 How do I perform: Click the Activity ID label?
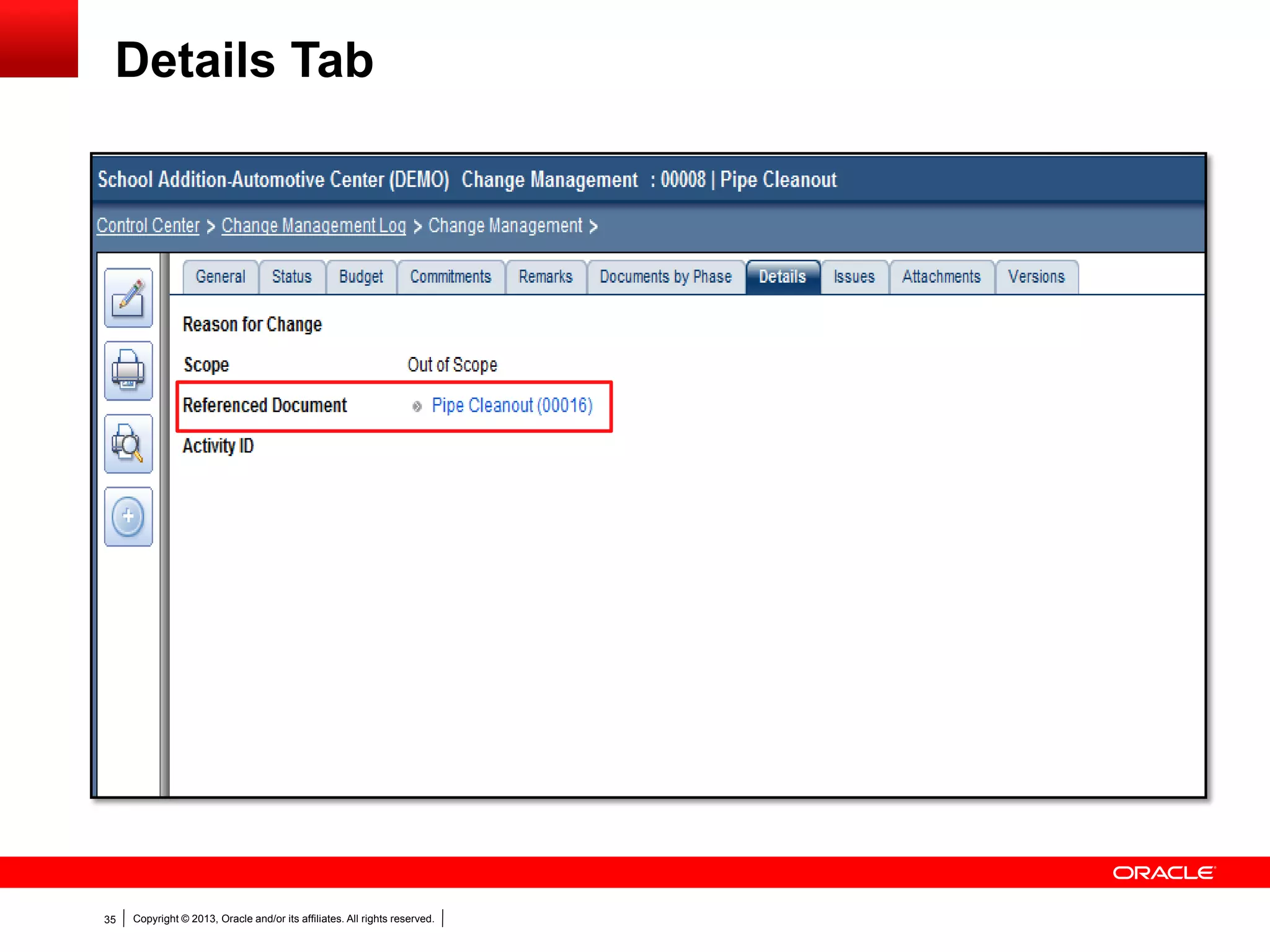click(x=218, y=446)
